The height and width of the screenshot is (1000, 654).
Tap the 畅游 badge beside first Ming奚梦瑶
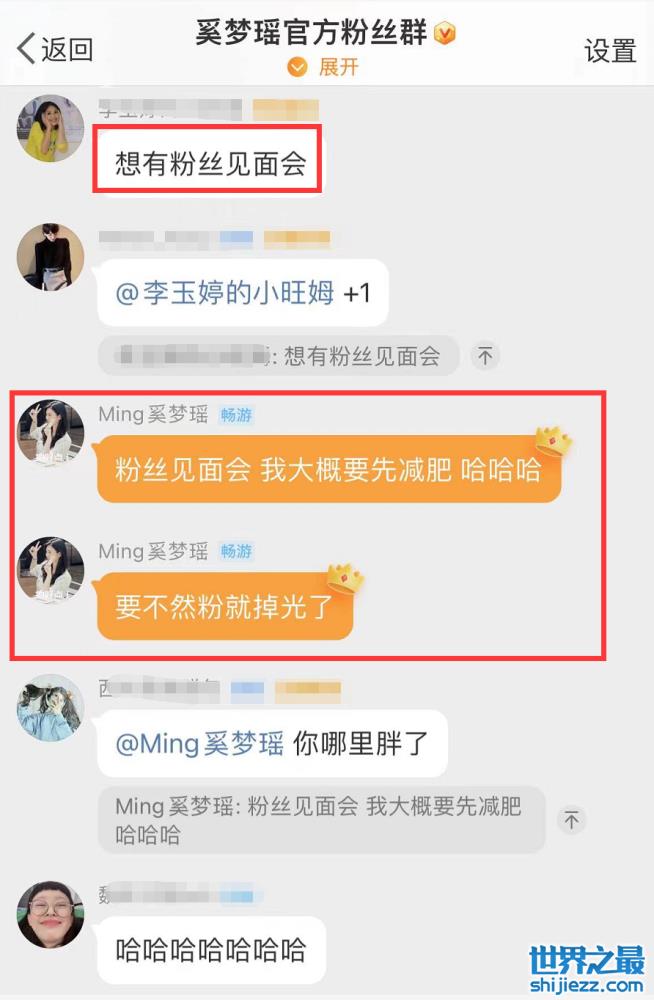236,415
